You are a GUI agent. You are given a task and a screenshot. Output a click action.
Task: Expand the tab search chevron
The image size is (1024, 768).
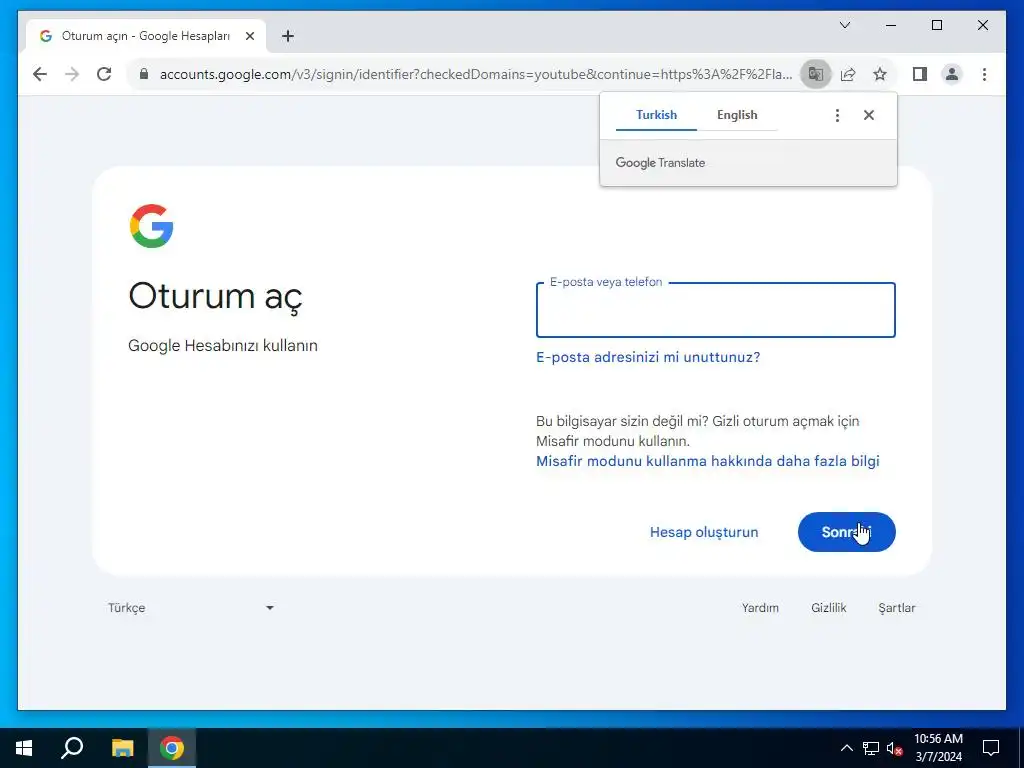coord(844,25)
